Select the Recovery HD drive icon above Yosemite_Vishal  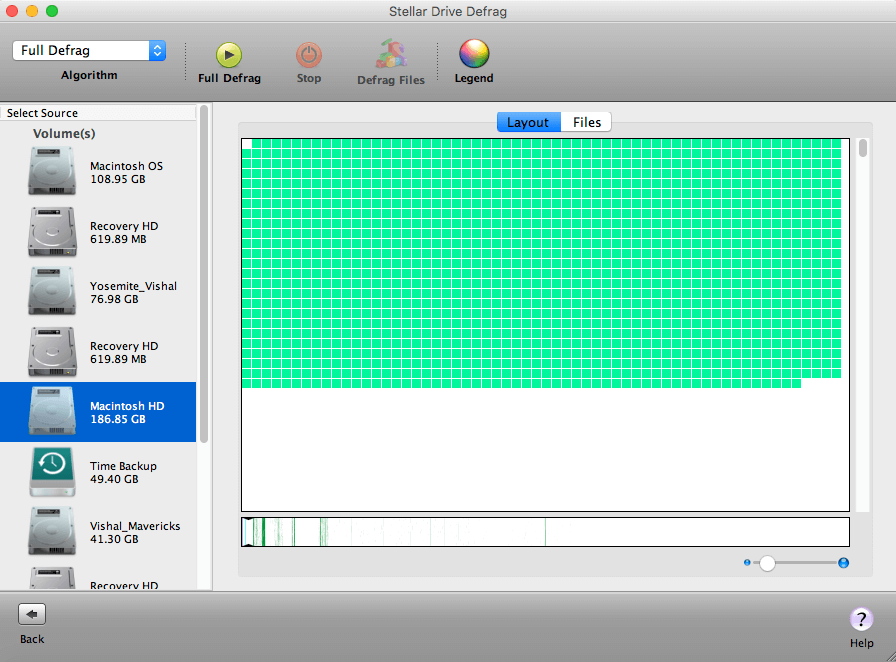[52, 231]
